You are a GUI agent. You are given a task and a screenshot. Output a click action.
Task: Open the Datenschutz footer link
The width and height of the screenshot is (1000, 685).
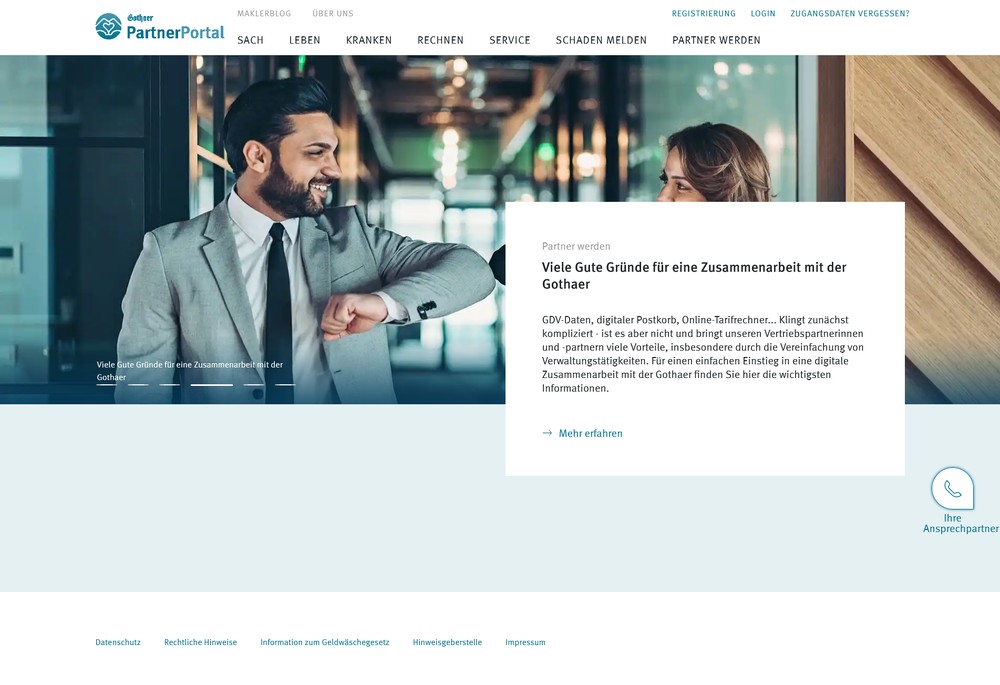point(117,642)
